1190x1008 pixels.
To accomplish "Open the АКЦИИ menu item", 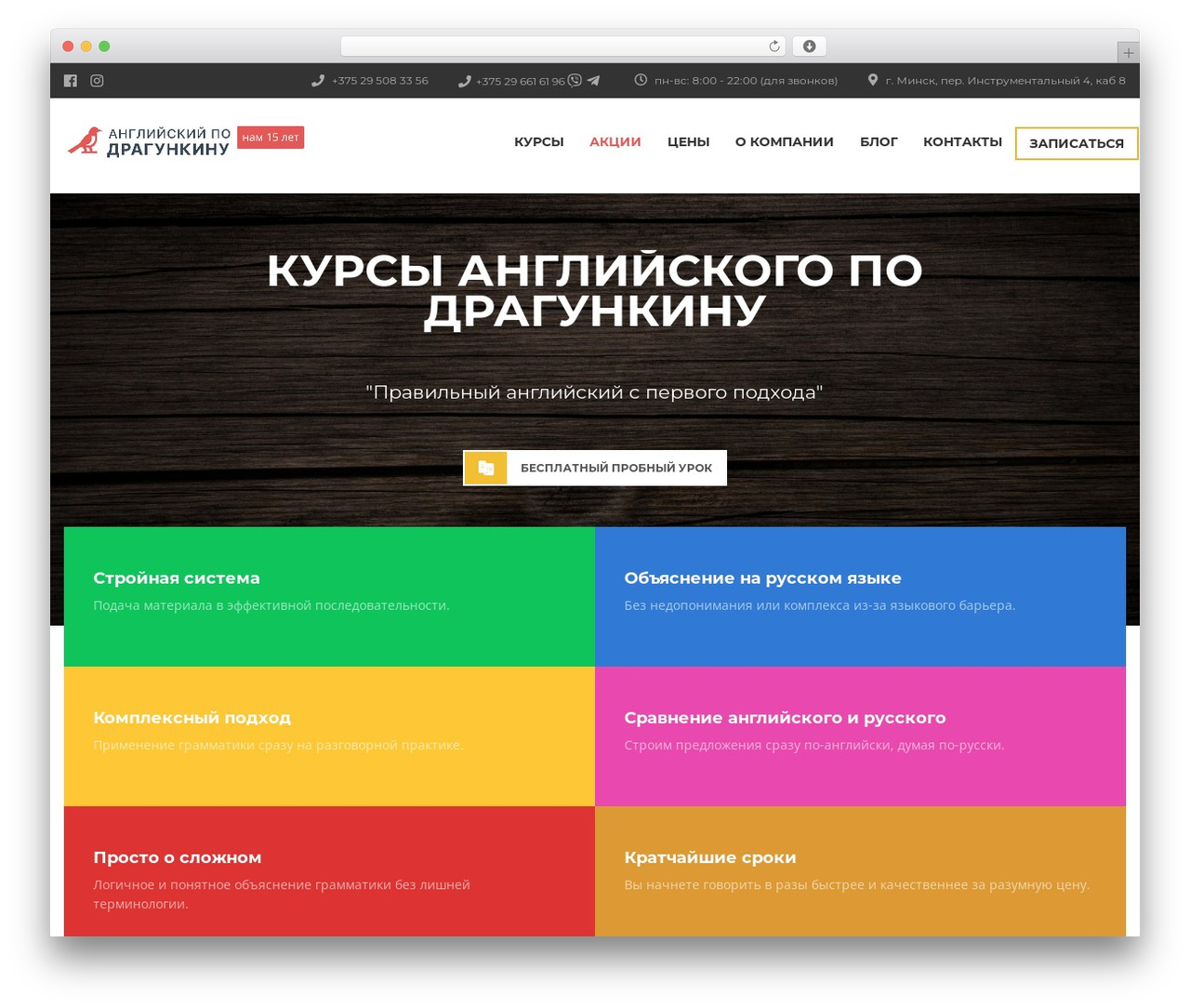I will coord(615,141).
